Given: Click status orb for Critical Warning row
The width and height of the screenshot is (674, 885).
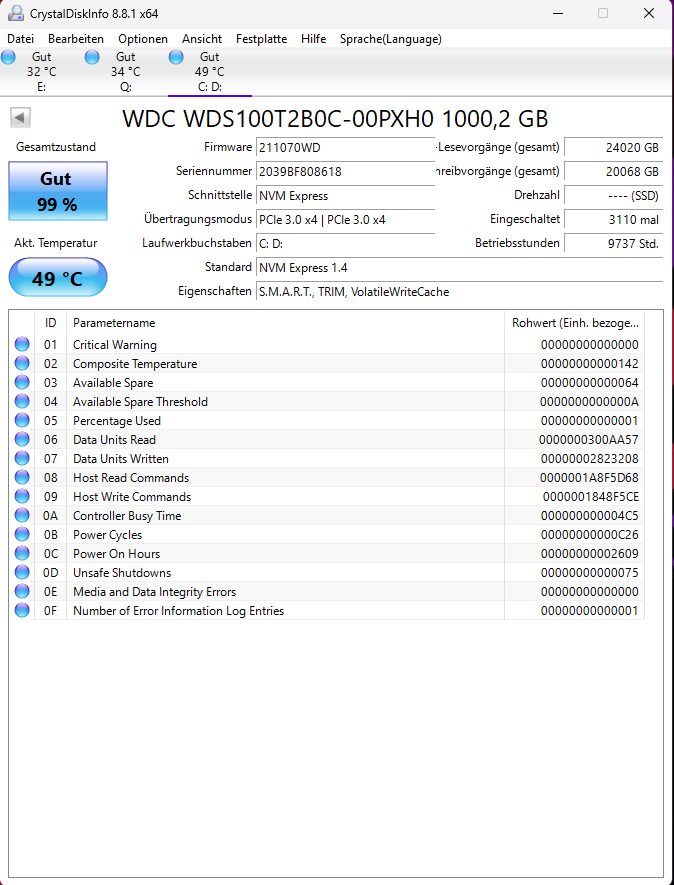Looking at the screenshot, I should click(22, 344).
